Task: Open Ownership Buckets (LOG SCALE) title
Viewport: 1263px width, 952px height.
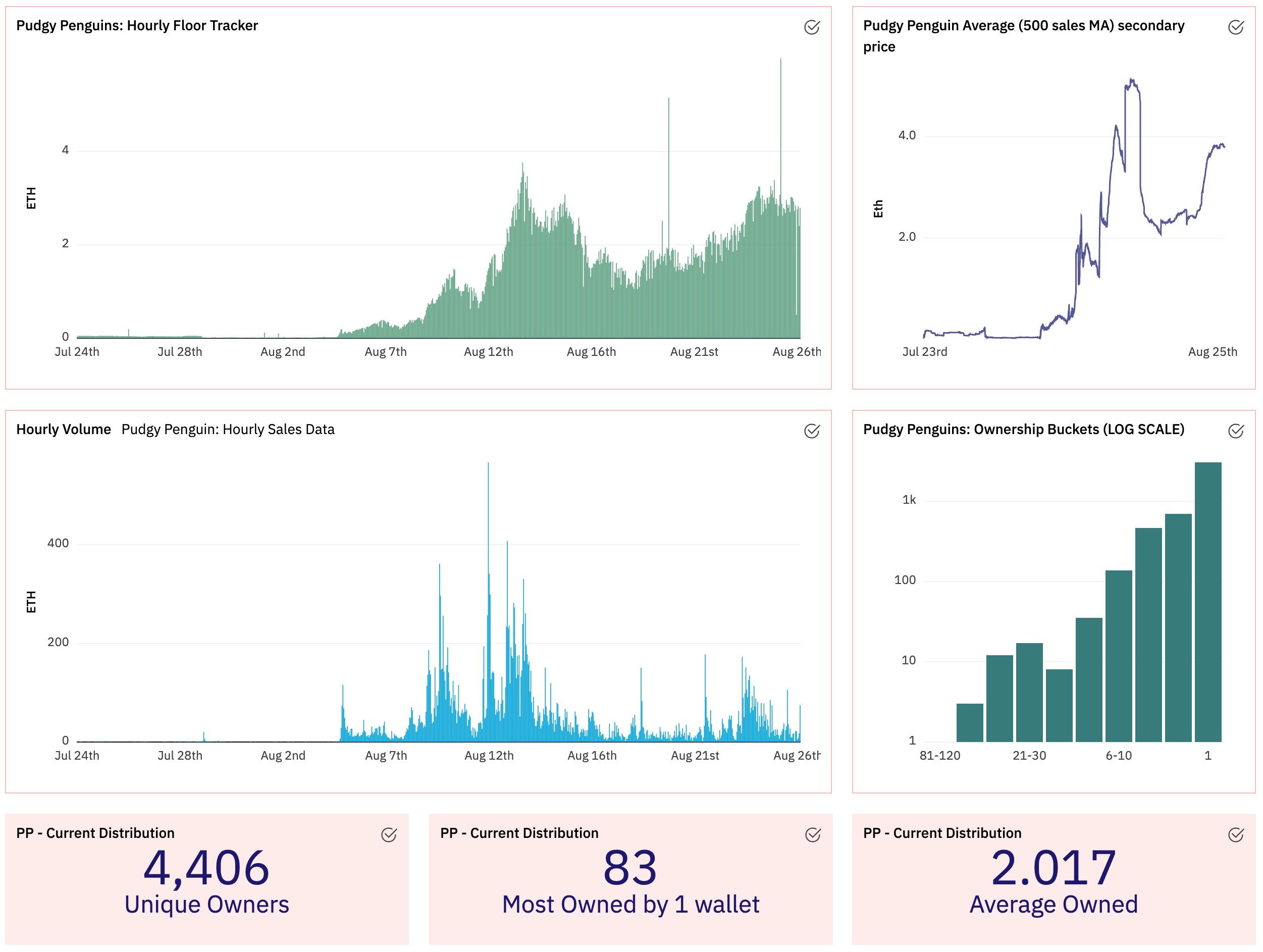Action: [x=1023, y=430]
